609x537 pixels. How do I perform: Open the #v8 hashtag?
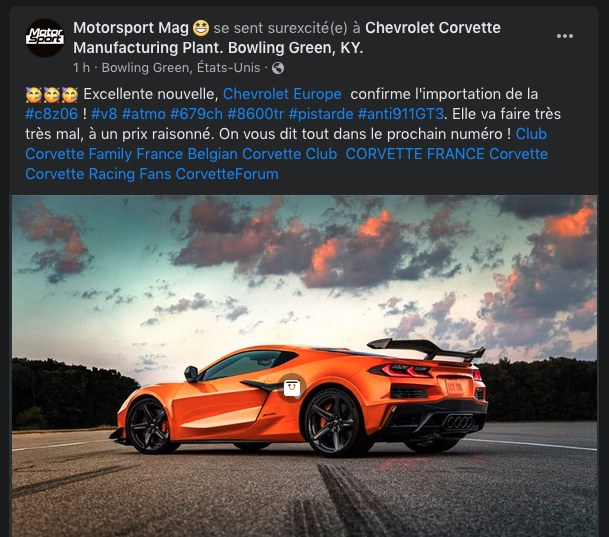tap(104, 114)
